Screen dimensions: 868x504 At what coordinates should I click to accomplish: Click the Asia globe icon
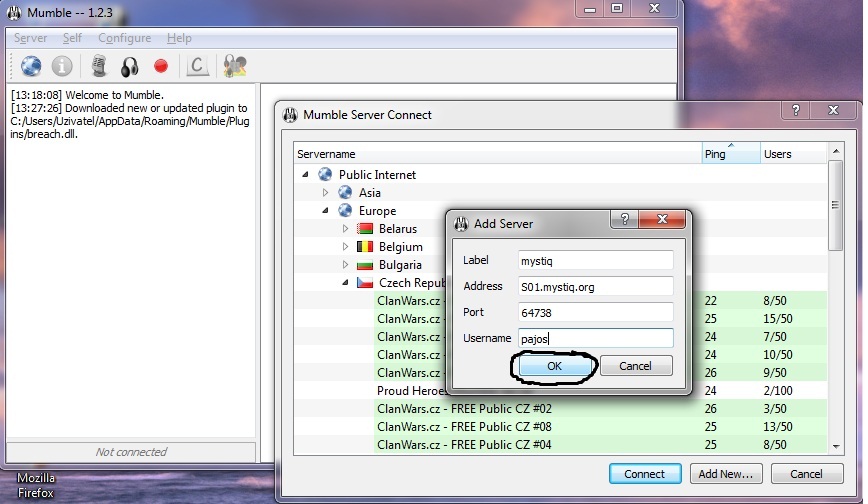345,193
